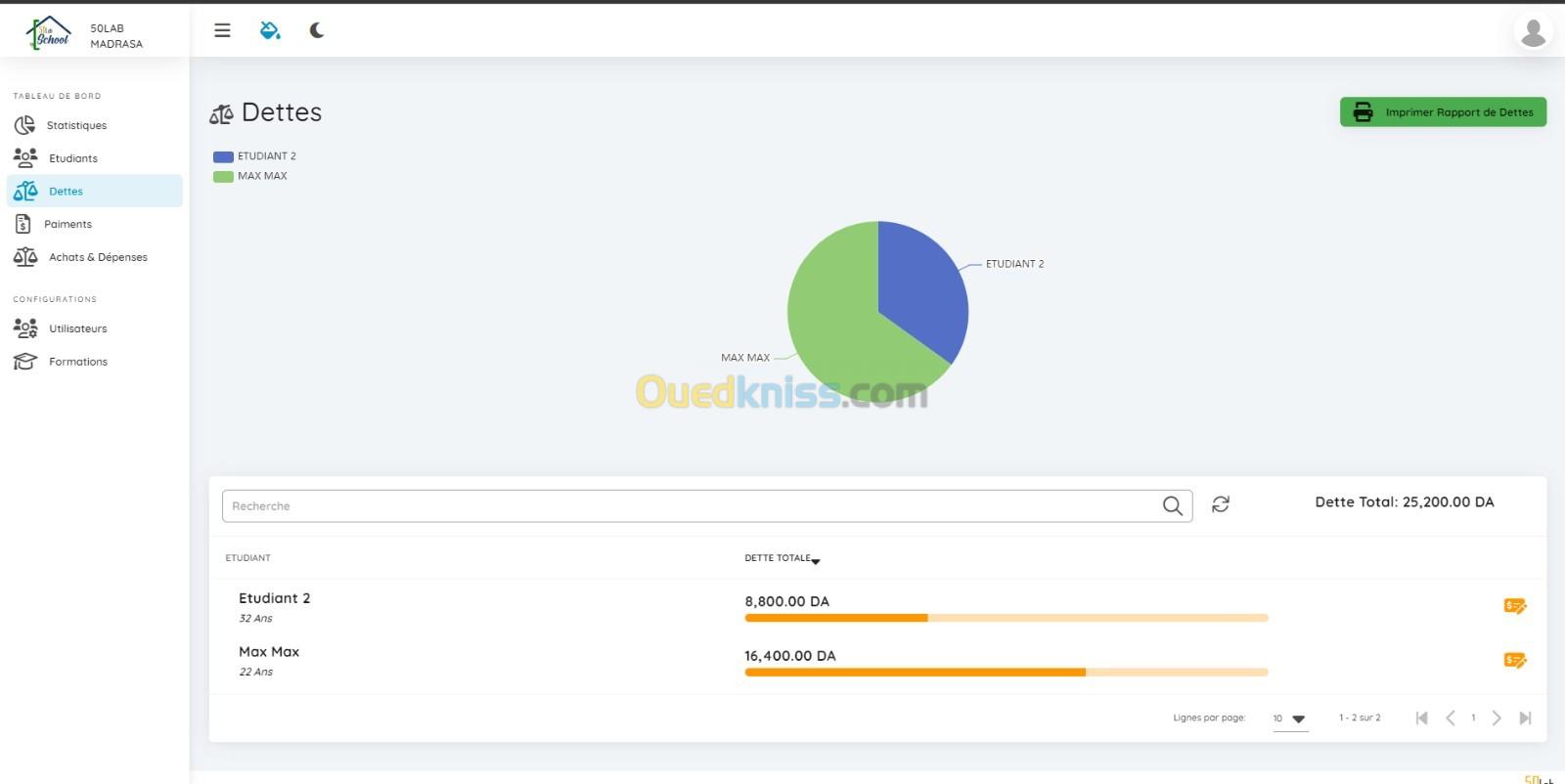Open Formations in the sidebar
The width and height of the screenshot is (1565, 784).
(x=95, y=362)
